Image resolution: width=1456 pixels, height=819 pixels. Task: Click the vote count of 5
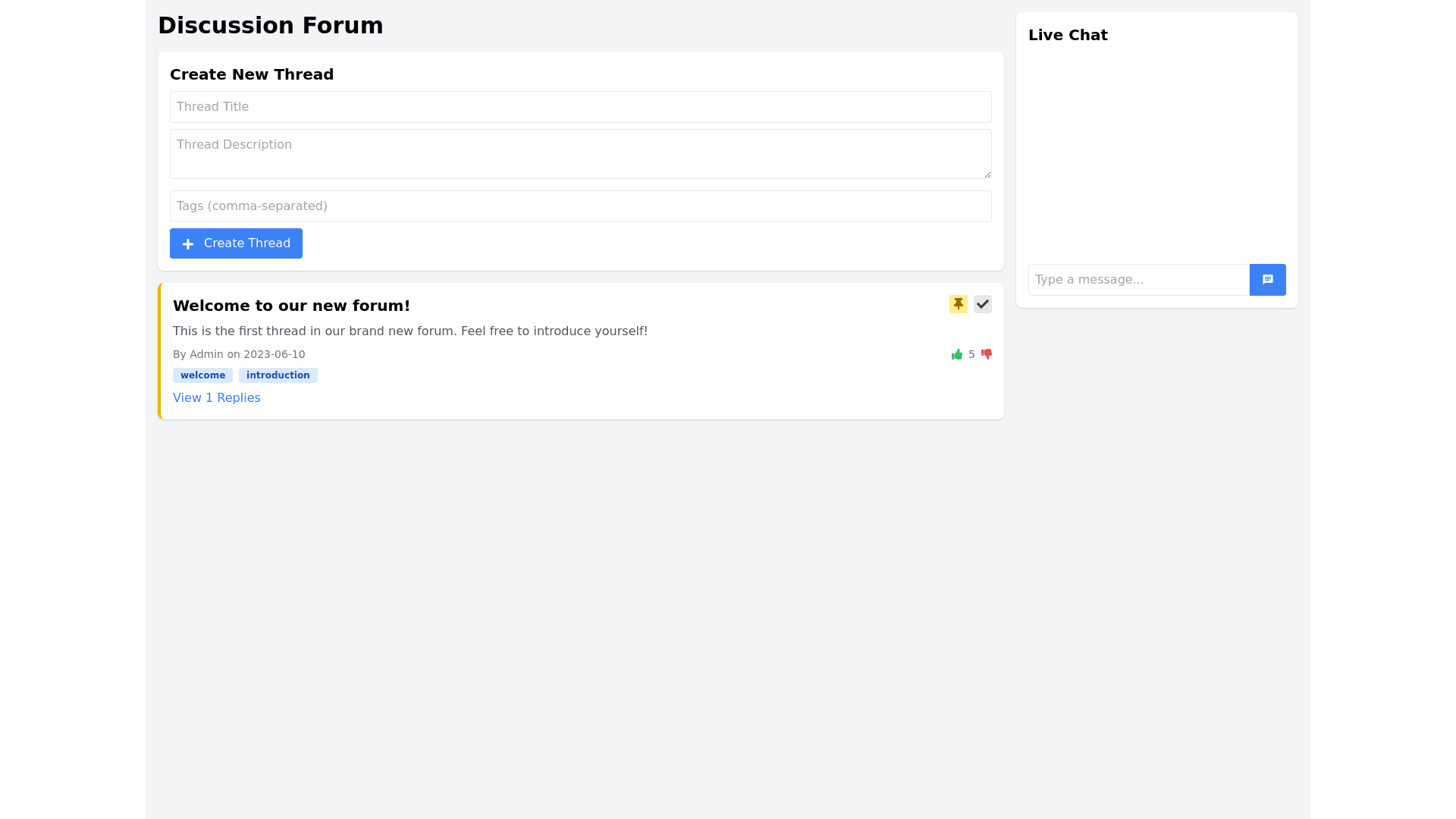(x=971, y=354)
